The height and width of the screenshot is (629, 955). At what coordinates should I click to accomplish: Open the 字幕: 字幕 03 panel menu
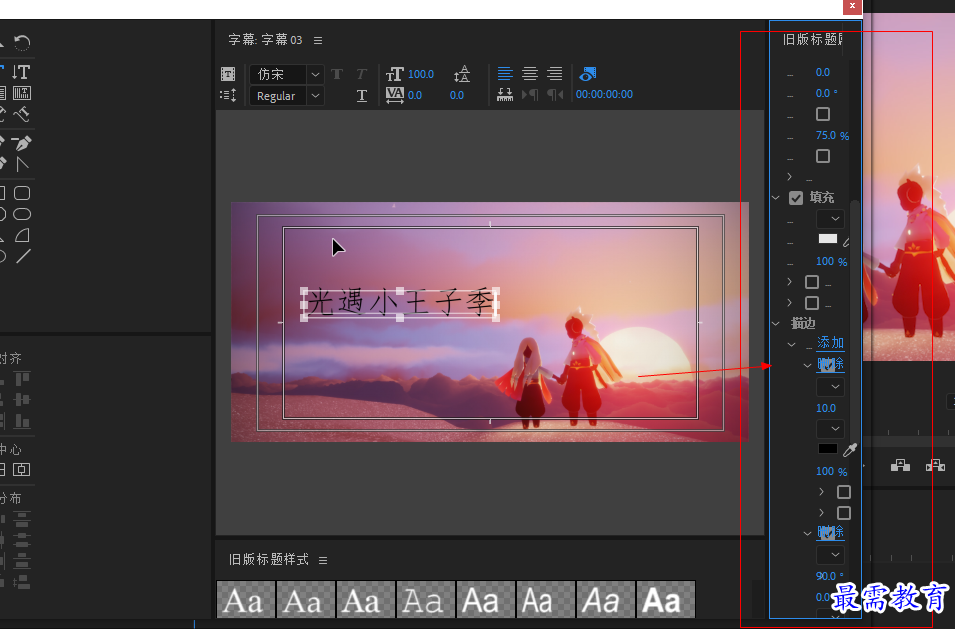click(x=318, y=40)
